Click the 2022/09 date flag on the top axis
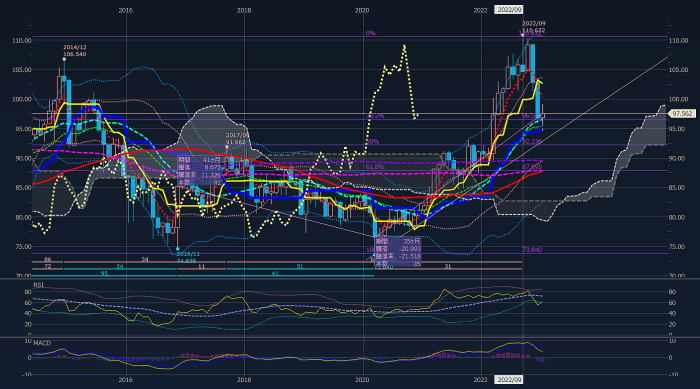 (508, 10)
